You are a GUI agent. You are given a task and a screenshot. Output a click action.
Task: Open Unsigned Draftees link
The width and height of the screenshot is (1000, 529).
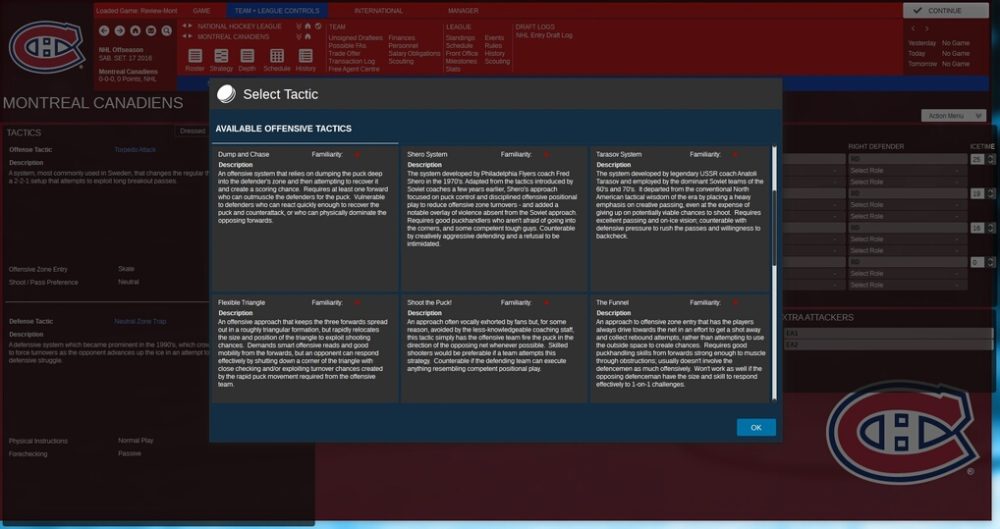tap(355, 38)
